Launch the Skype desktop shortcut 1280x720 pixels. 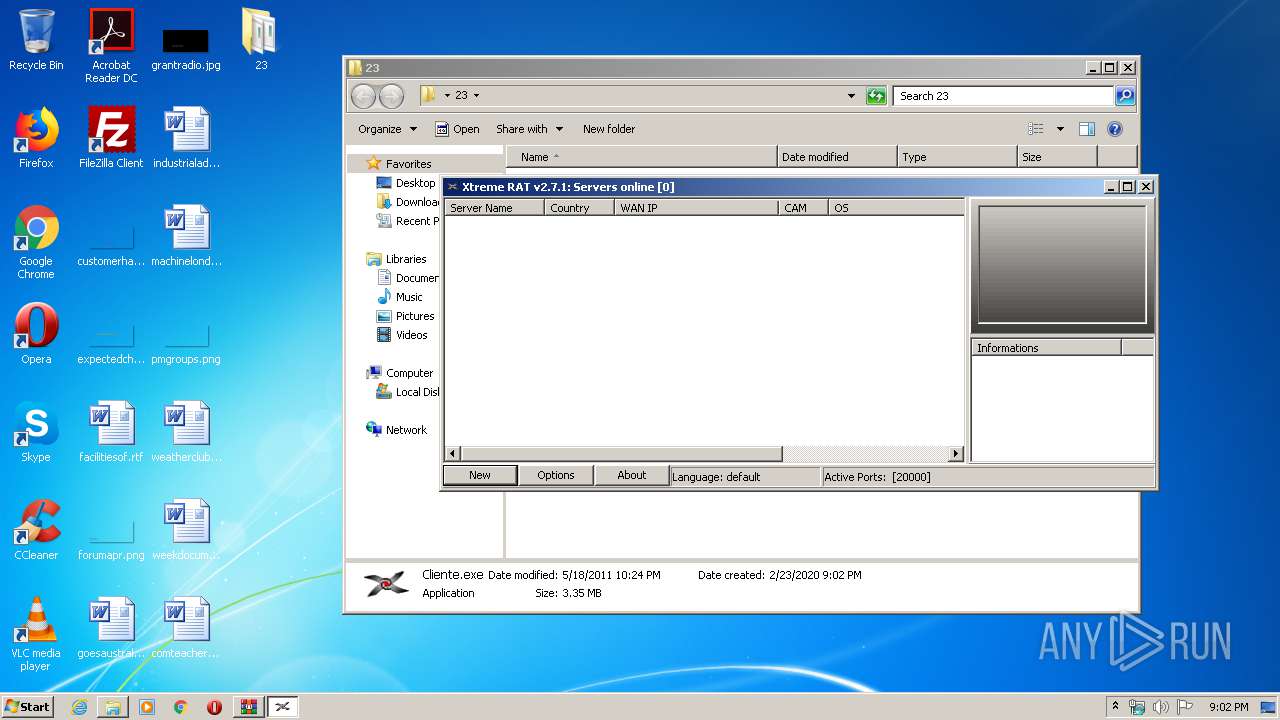36,432
